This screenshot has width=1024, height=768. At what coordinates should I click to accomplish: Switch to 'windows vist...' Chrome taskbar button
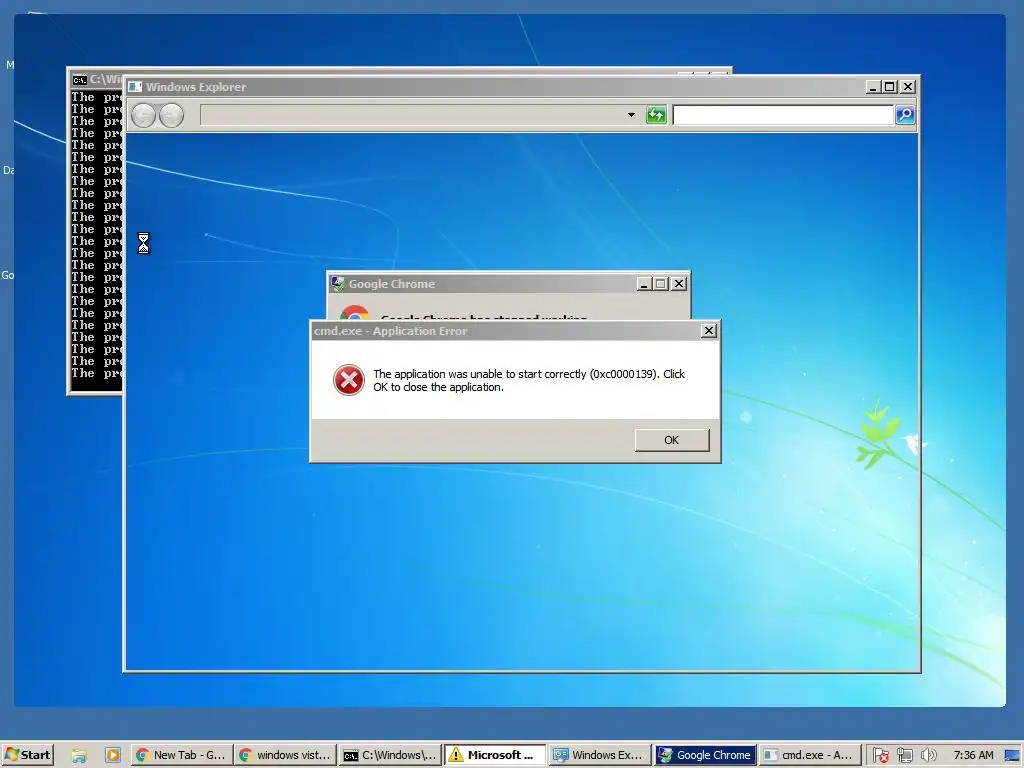coord(285,755)
